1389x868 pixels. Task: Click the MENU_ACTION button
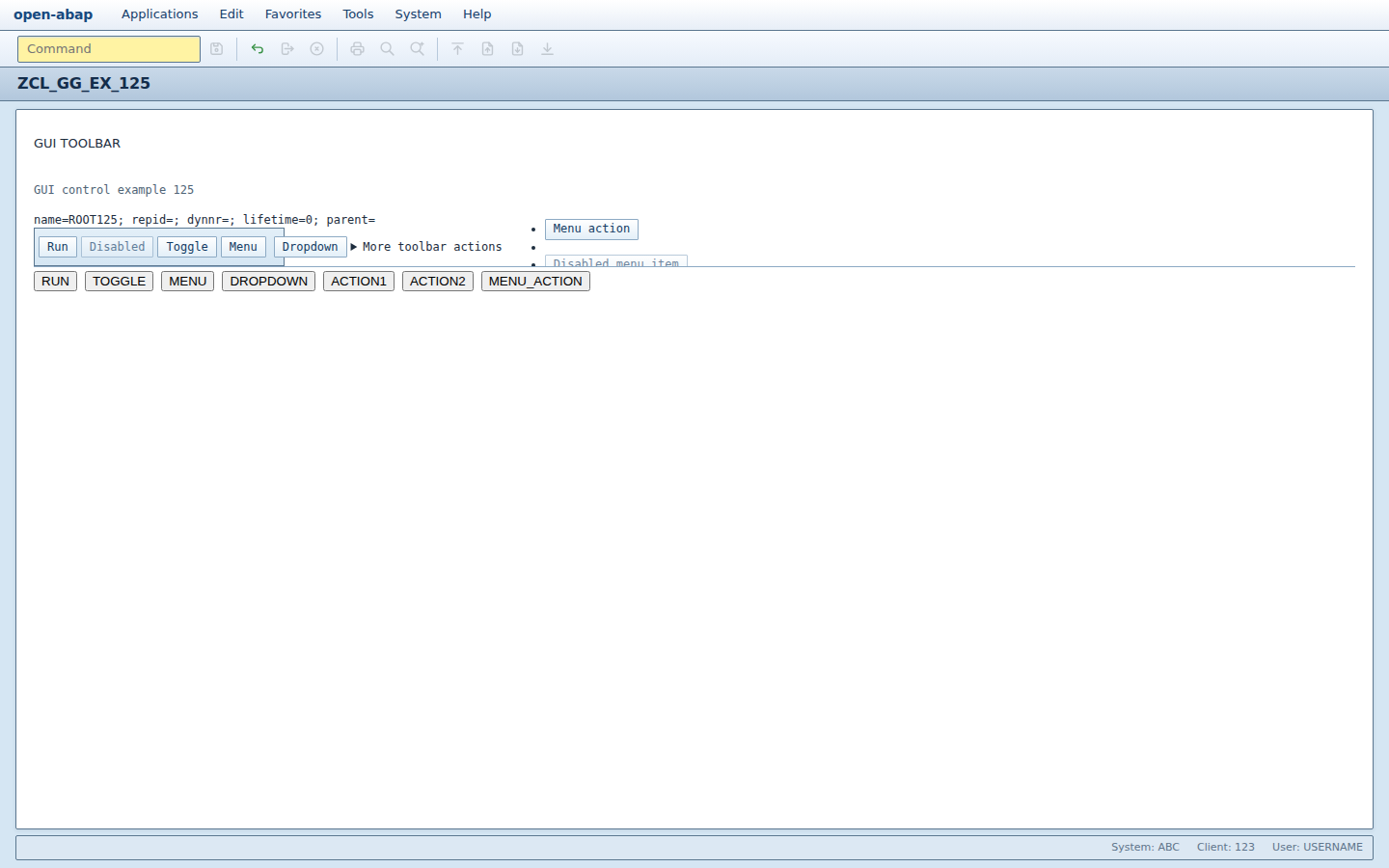tap(535, 282)
